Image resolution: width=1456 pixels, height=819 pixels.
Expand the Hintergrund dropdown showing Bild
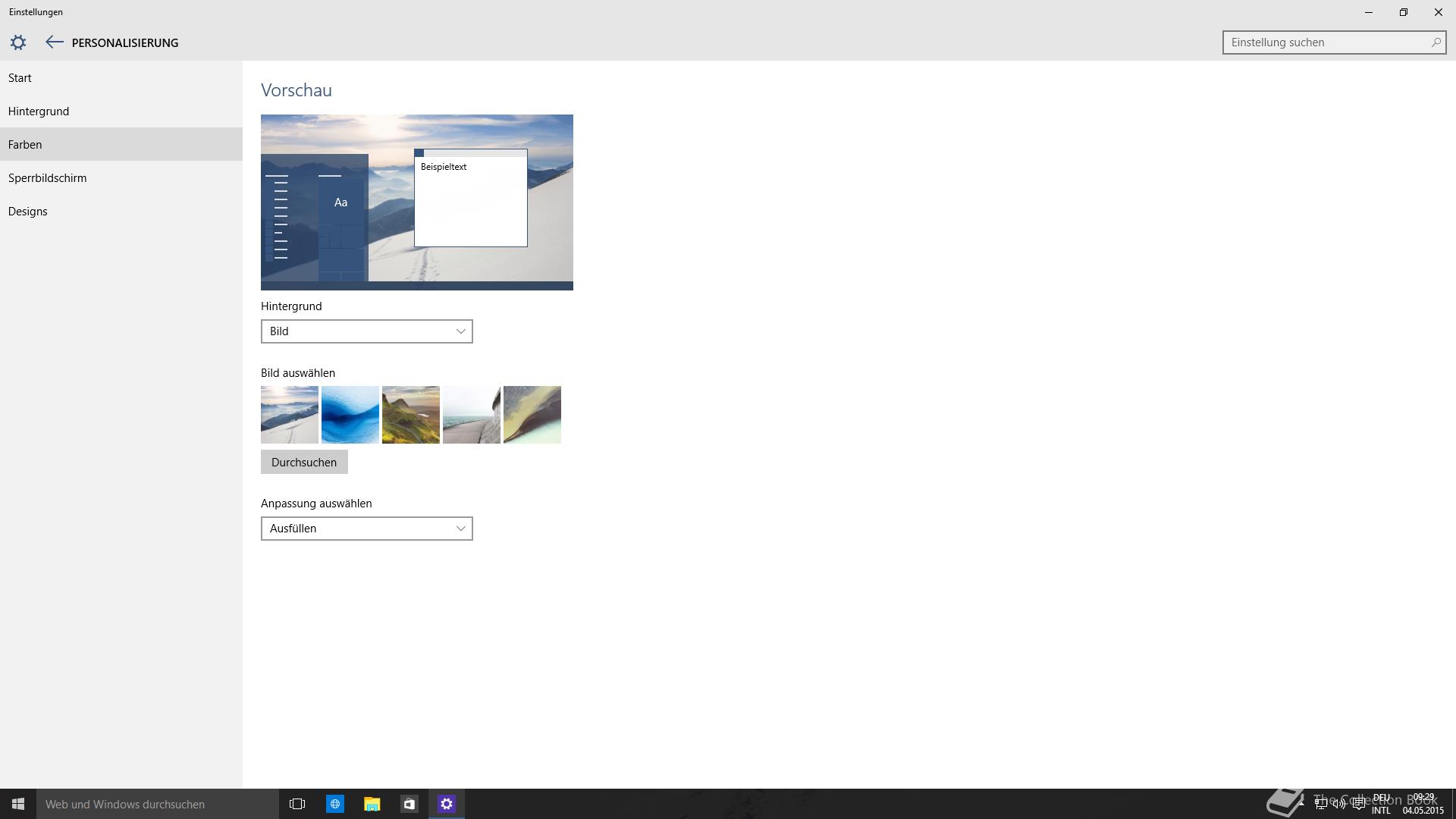[x=367, y=331]
